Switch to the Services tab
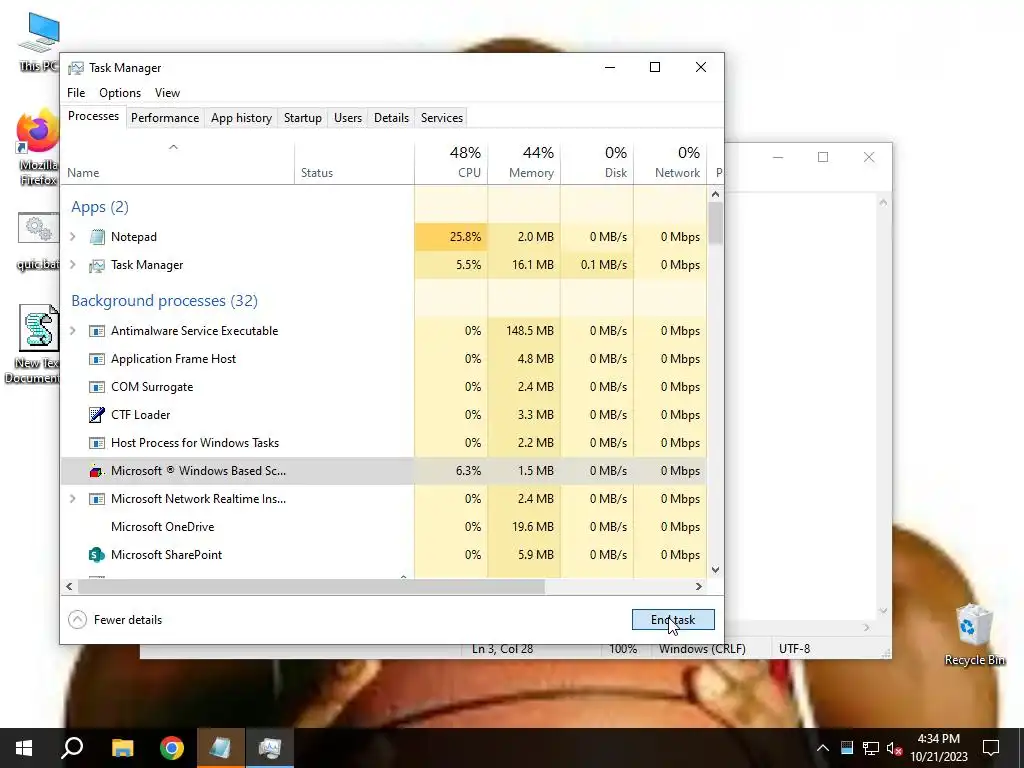 441,118
